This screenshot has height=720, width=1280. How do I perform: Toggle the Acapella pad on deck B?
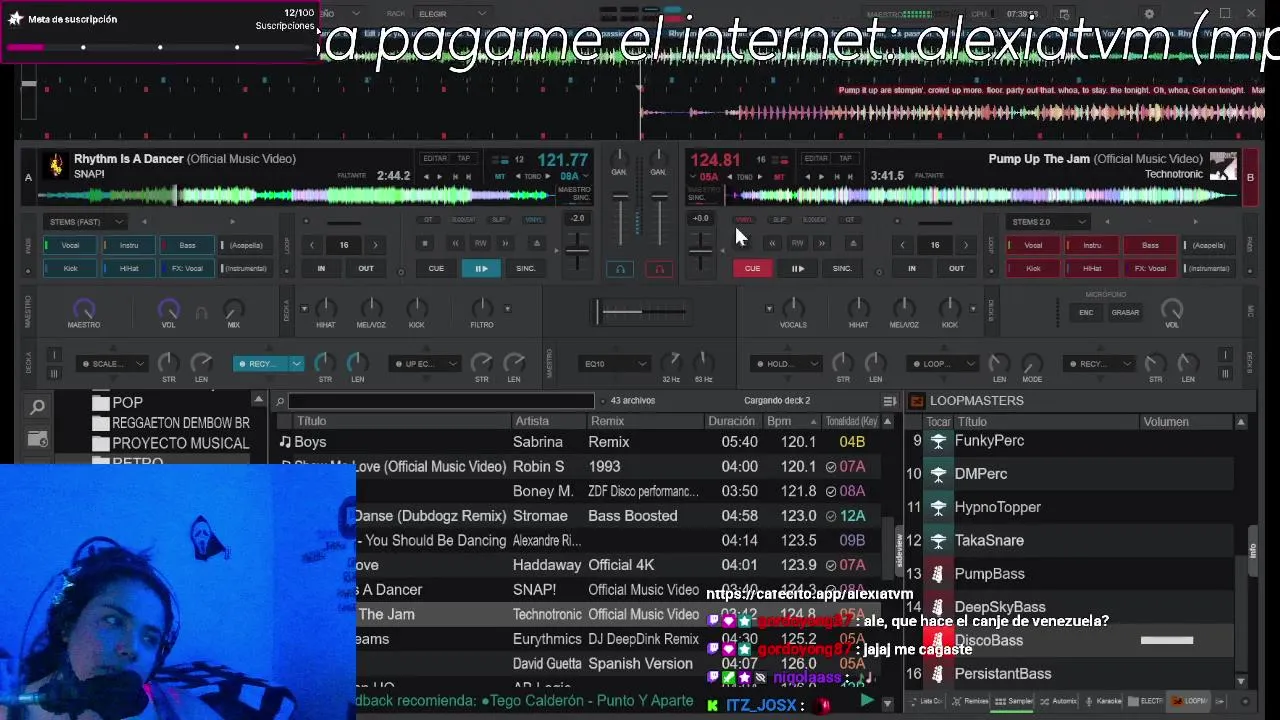pyautogui.click(x=1209, y=245)
